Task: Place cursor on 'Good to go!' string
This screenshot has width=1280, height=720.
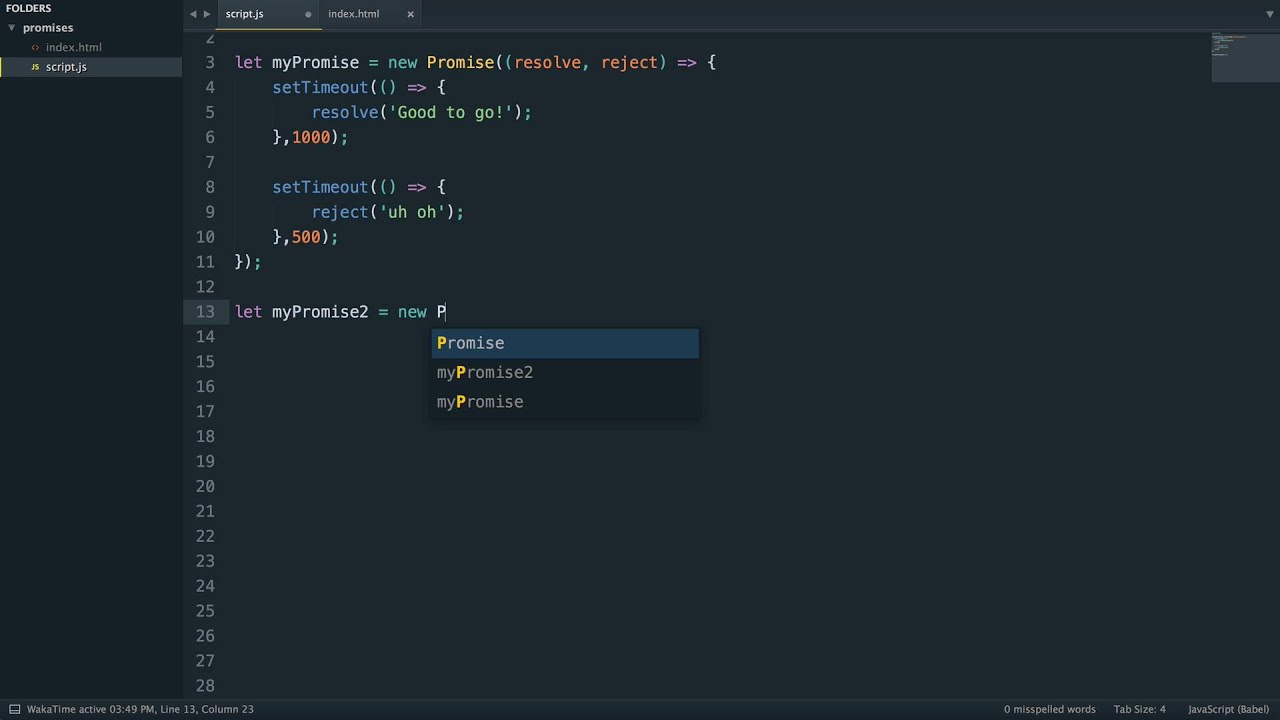Action: coord(451,112)
